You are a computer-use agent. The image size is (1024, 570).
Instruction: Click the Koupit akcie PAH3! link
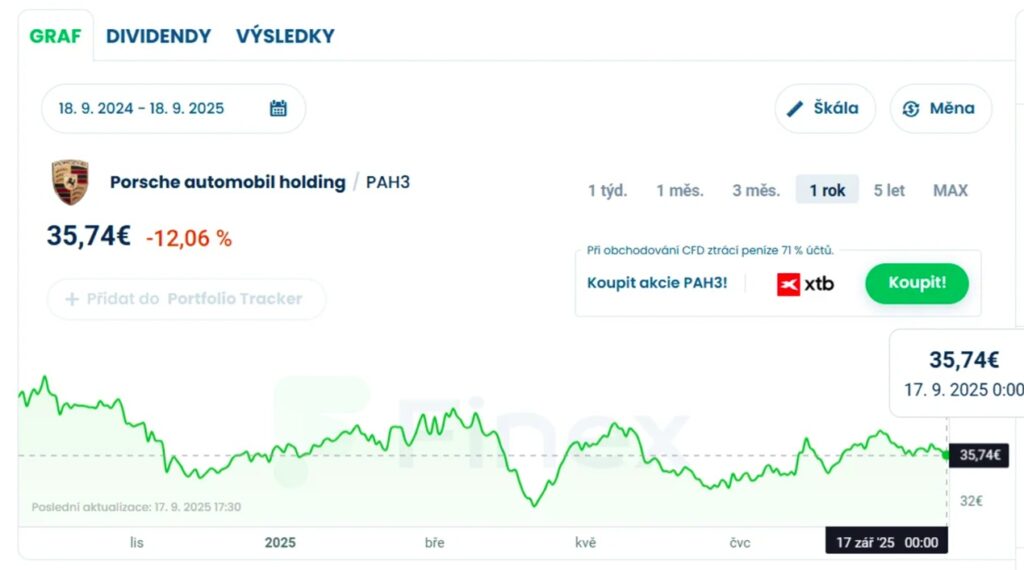(x=657, y=283)
